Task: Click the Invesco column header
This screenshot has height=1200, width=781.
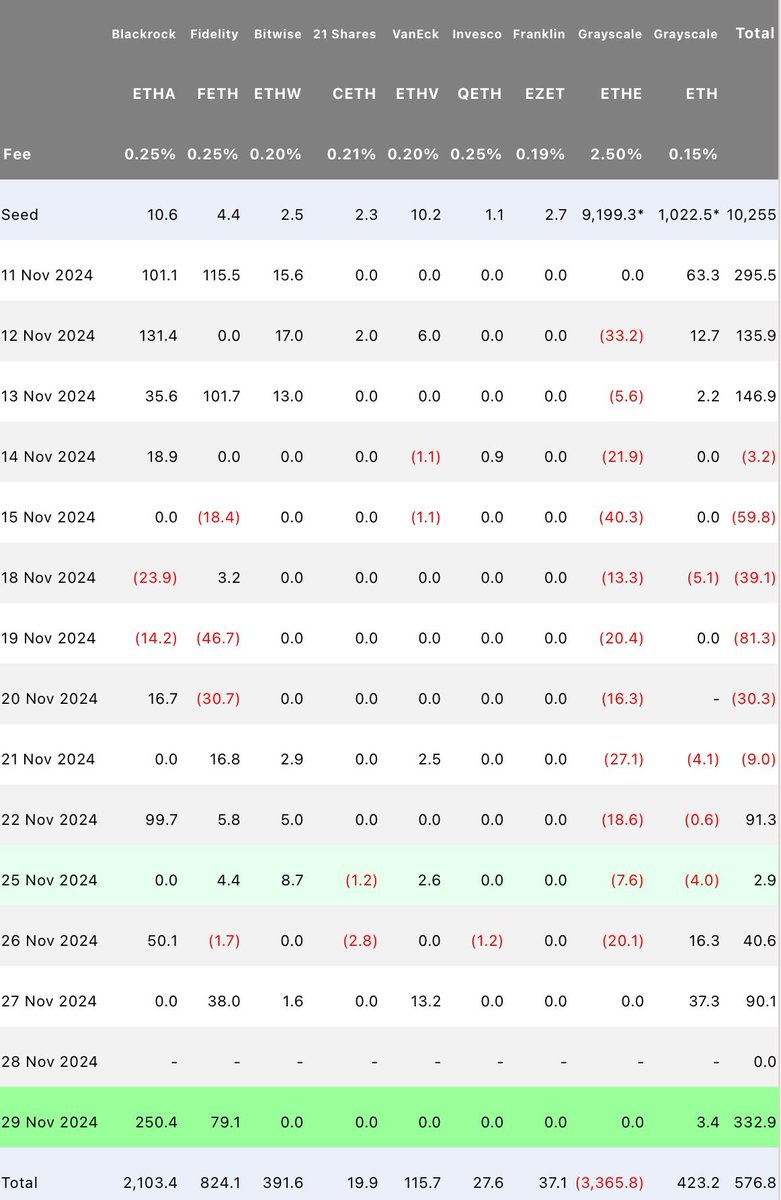Action: coord(477,34)
